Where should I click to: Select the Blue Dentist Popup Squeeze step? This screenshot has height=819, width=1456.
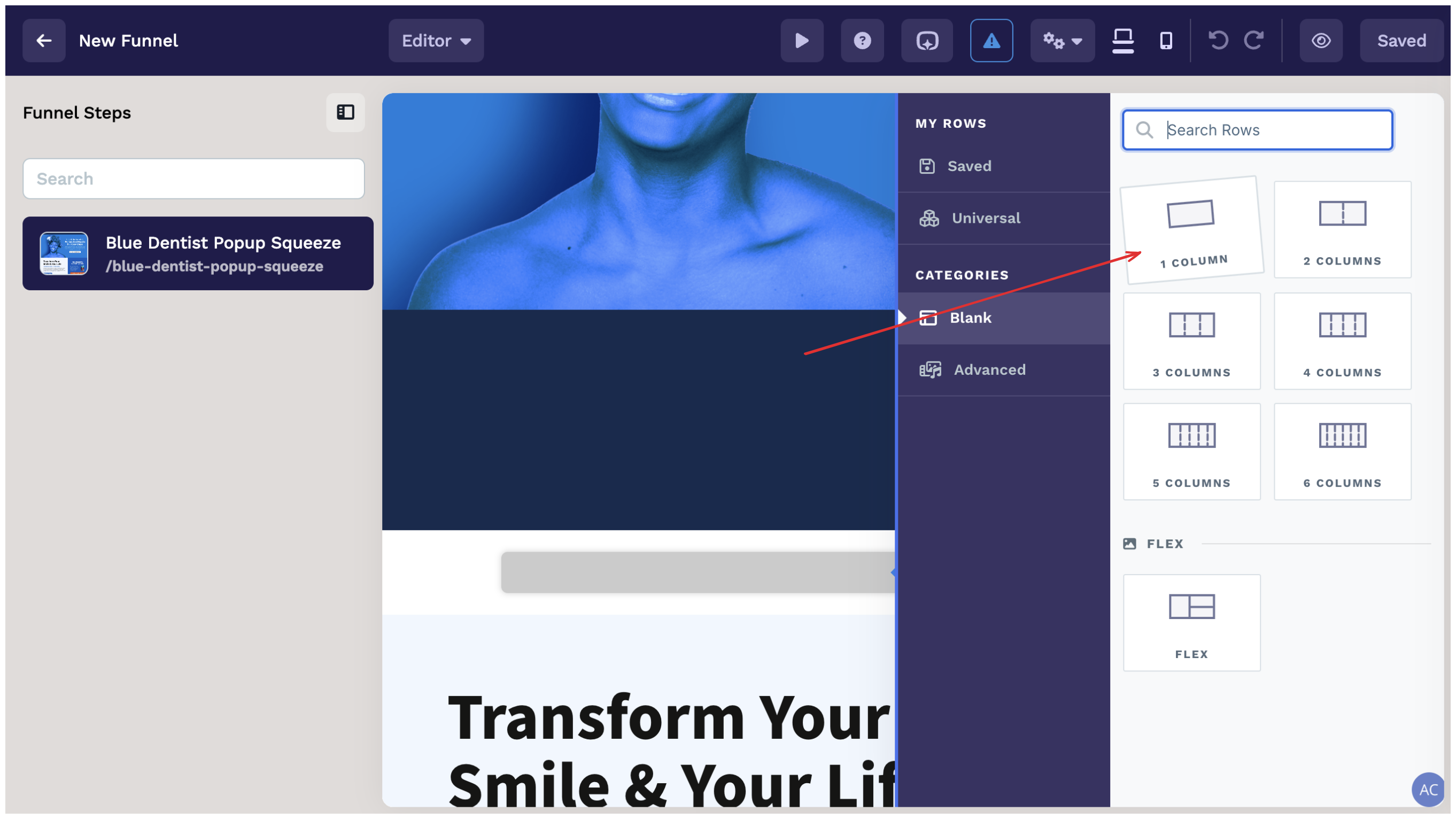coord(198,253)
